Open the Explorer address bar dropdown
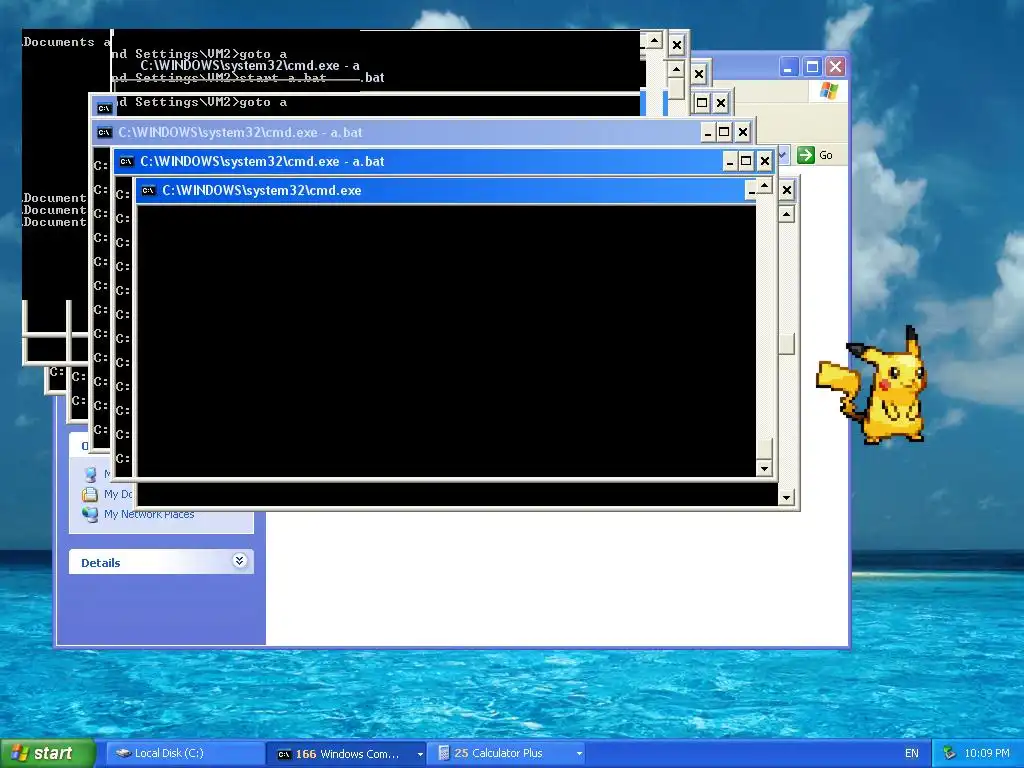 783,155
